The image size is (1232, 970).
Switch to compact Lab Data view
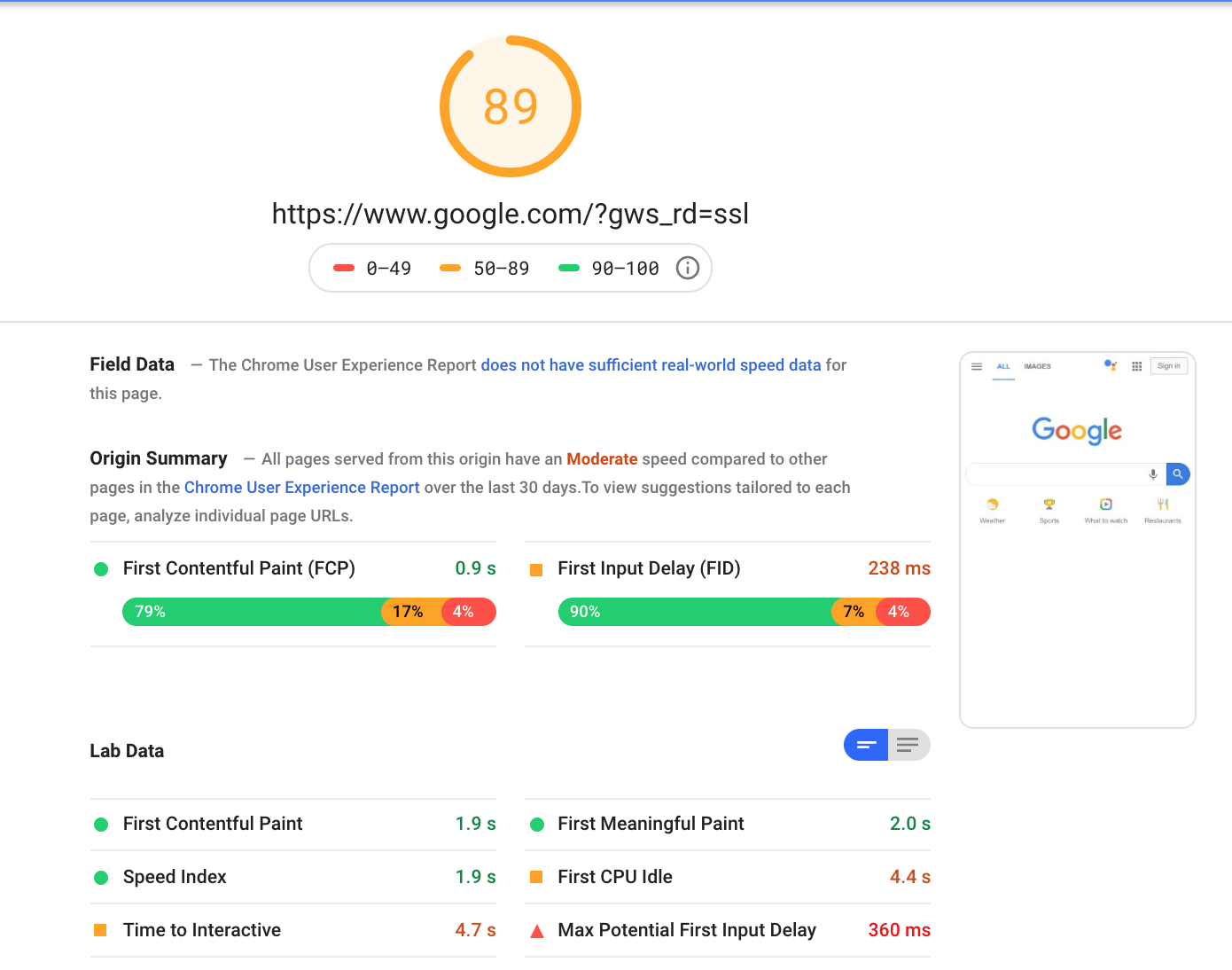tap(866, 745)
